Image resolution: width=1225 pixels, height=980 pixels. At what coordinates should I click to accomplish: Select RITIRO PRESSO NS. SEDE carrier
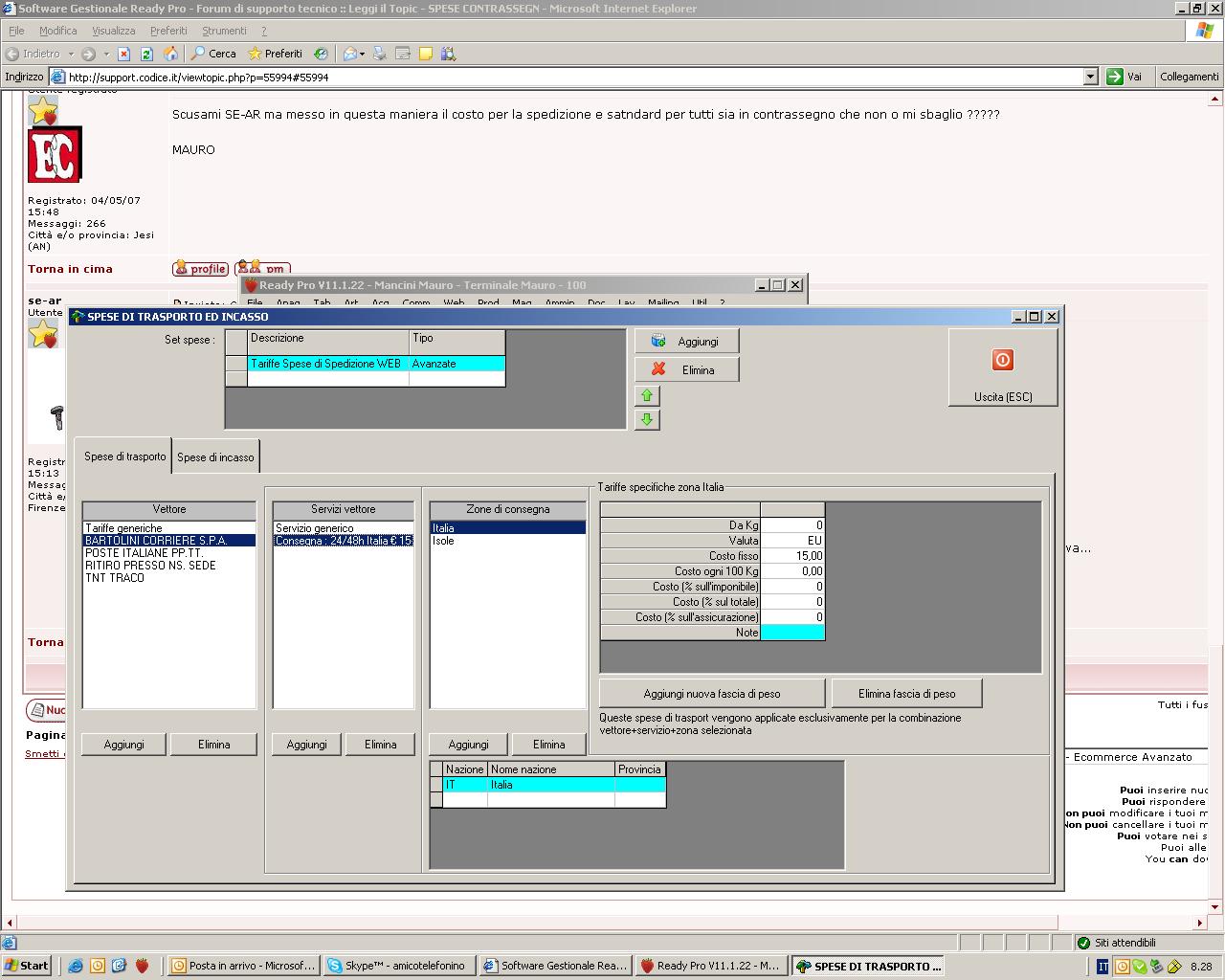169,566
